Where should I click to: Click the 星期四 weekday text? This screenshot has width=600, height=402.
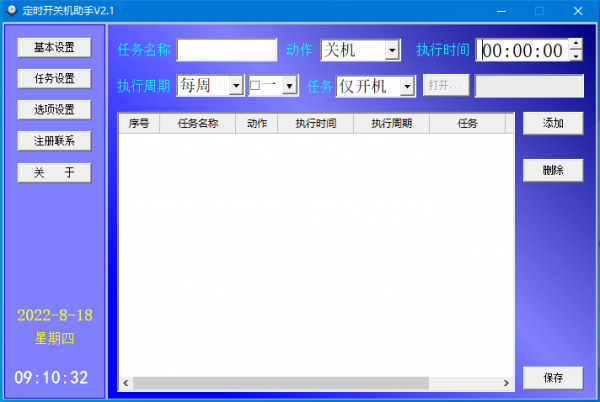pyautogui.click(x=54, y=338)
